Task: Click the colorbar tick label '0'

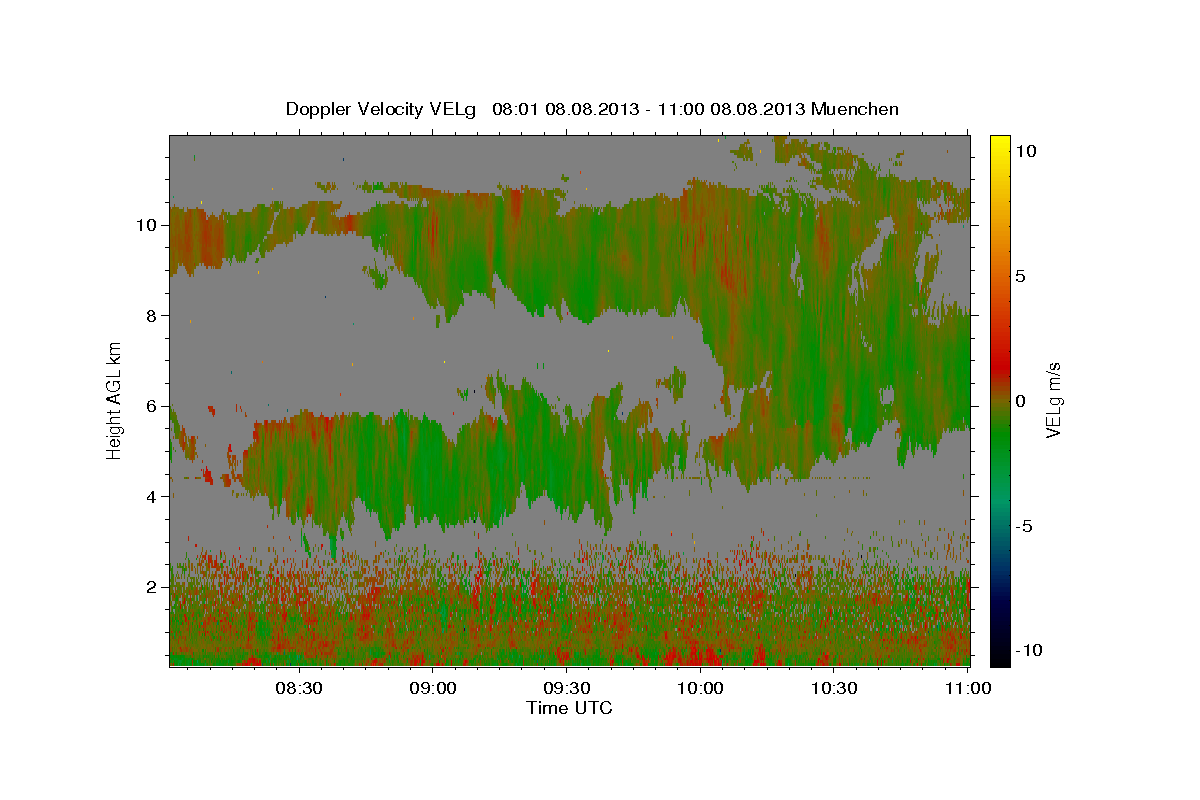Action: click(1020, 401)
